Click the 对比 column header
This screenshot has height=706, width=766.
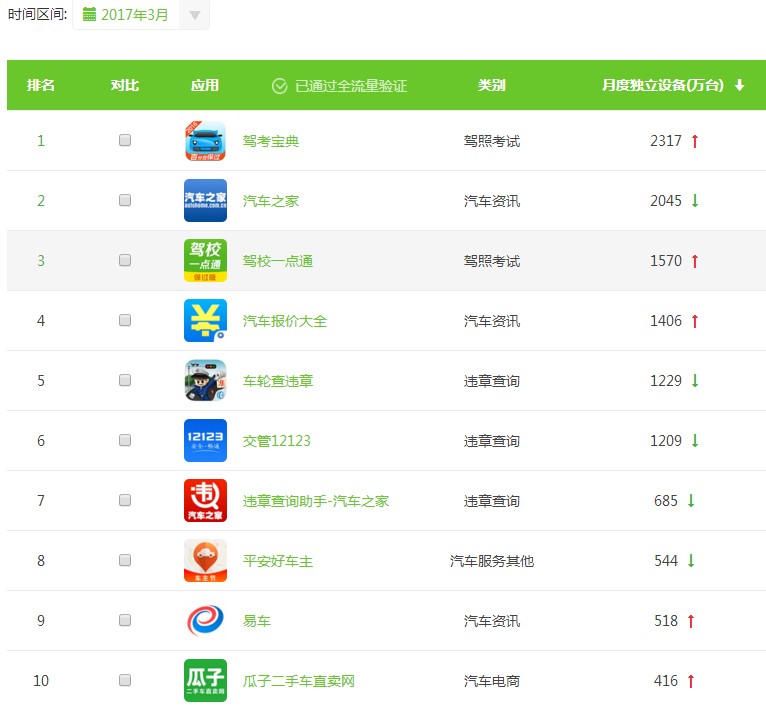click(x=125, y=85)
